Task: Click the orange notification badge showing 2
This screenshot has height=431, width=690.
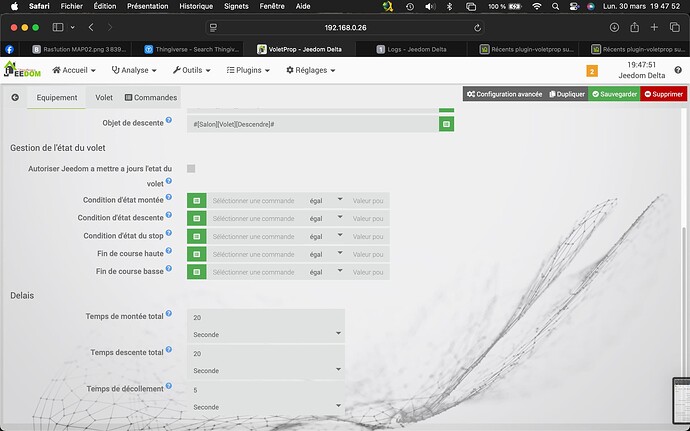Action: pos(592,71)
